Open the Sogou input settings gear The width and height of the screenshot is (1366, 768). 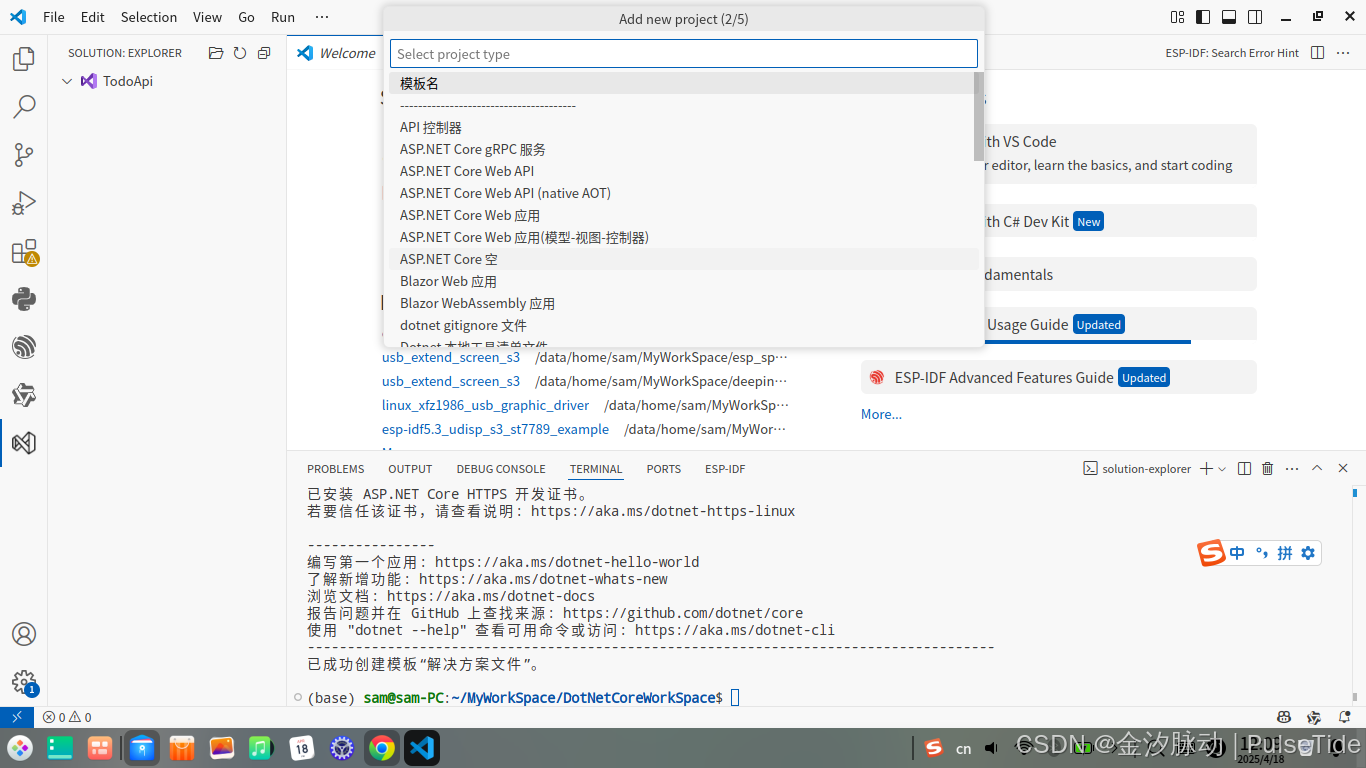[1307, 553]
